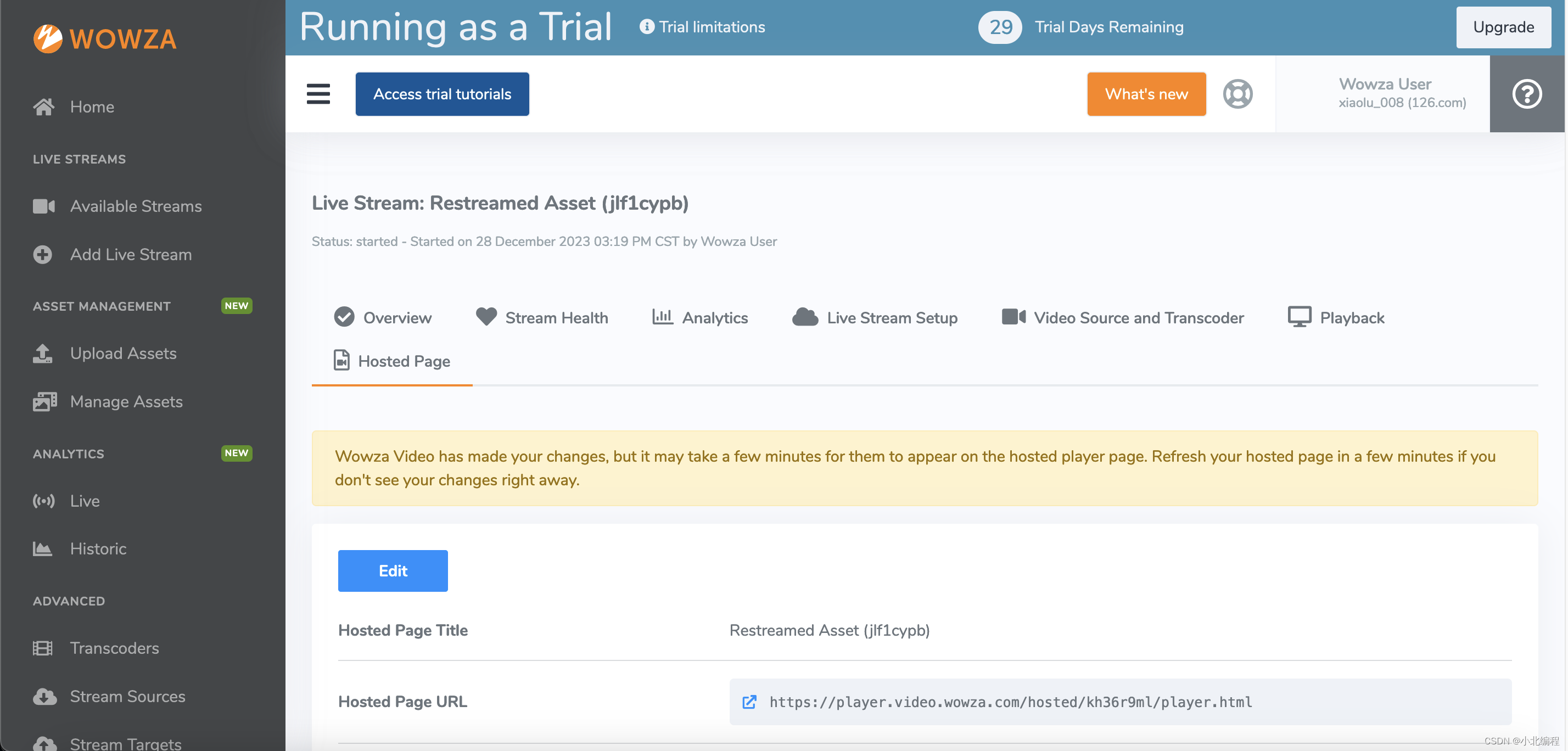Click the support lifebuoy icon
This screenshot has height=751, width=1568.
coord(1237,94)
